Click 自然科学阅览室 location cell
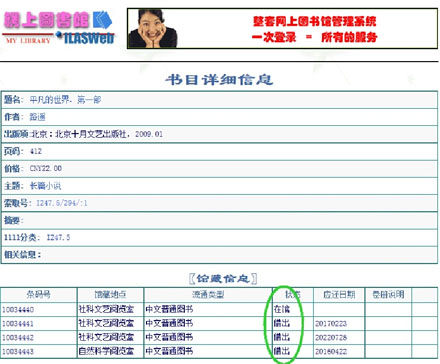This screenshot has height=364, width=440. click(106, 351)
